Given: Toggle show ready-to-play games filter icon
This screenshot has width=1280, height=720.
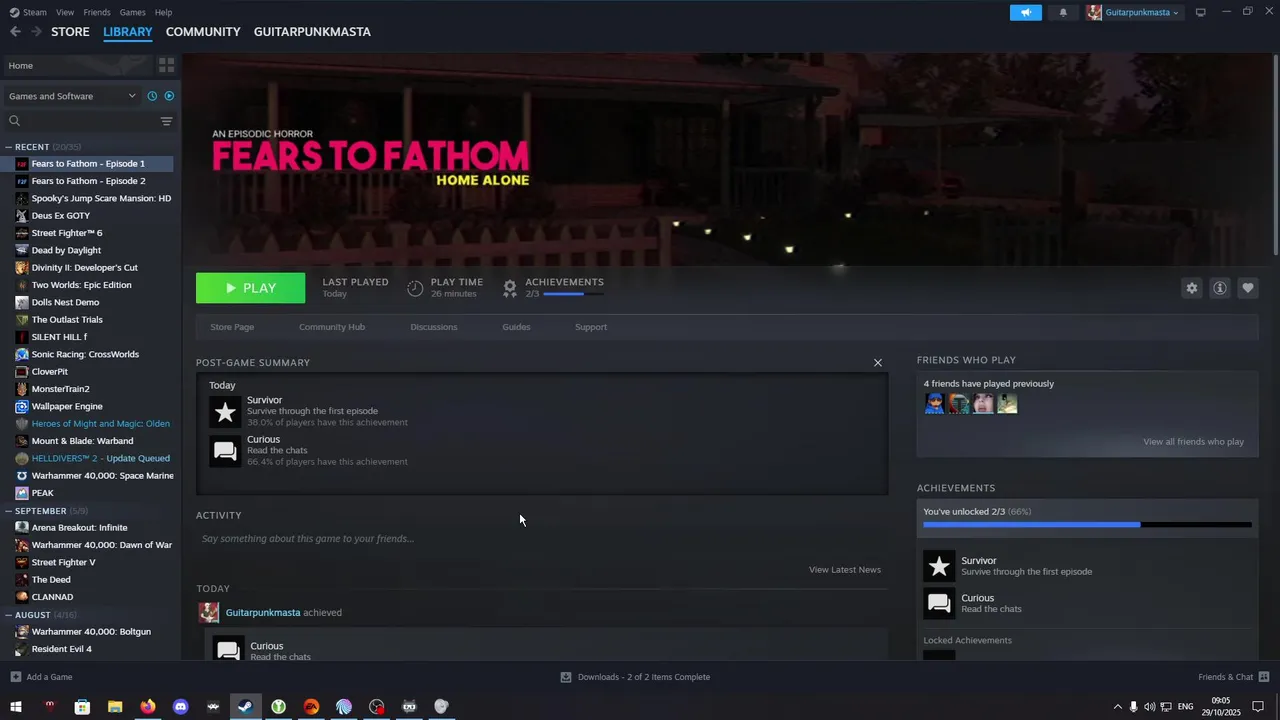Looking at the screenshot, I should tap(169, 96).
